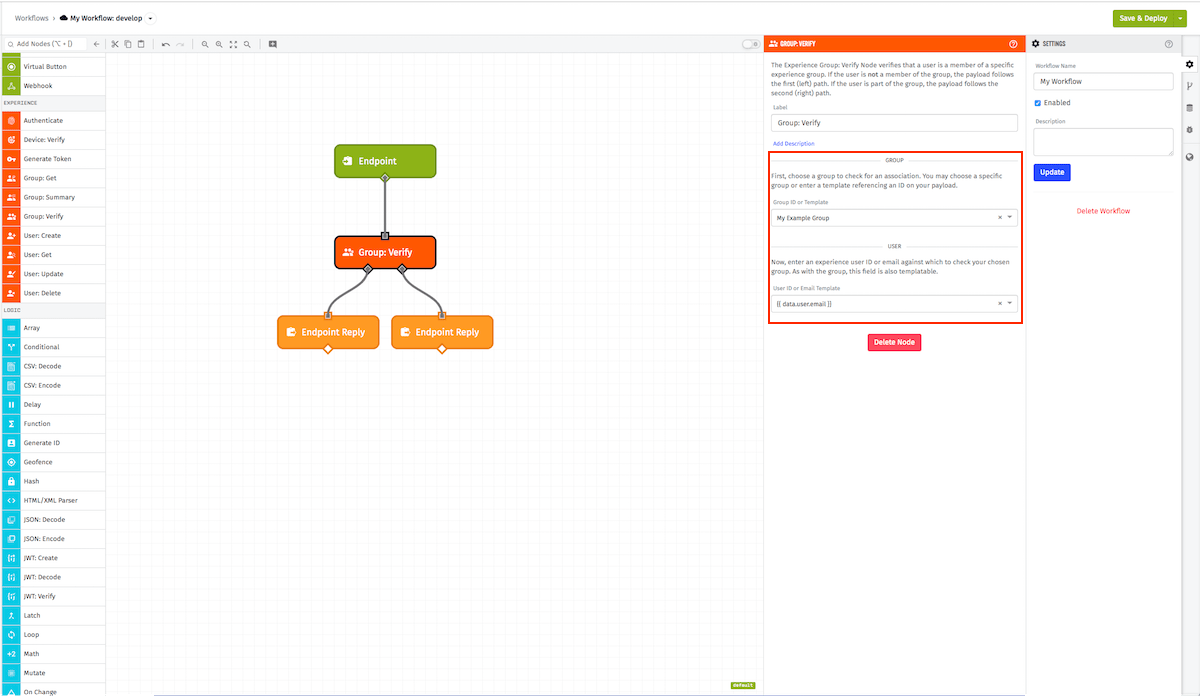Open help for the Settings panel
This screenshot has width=1200, height=696.
coord(1169,44)
